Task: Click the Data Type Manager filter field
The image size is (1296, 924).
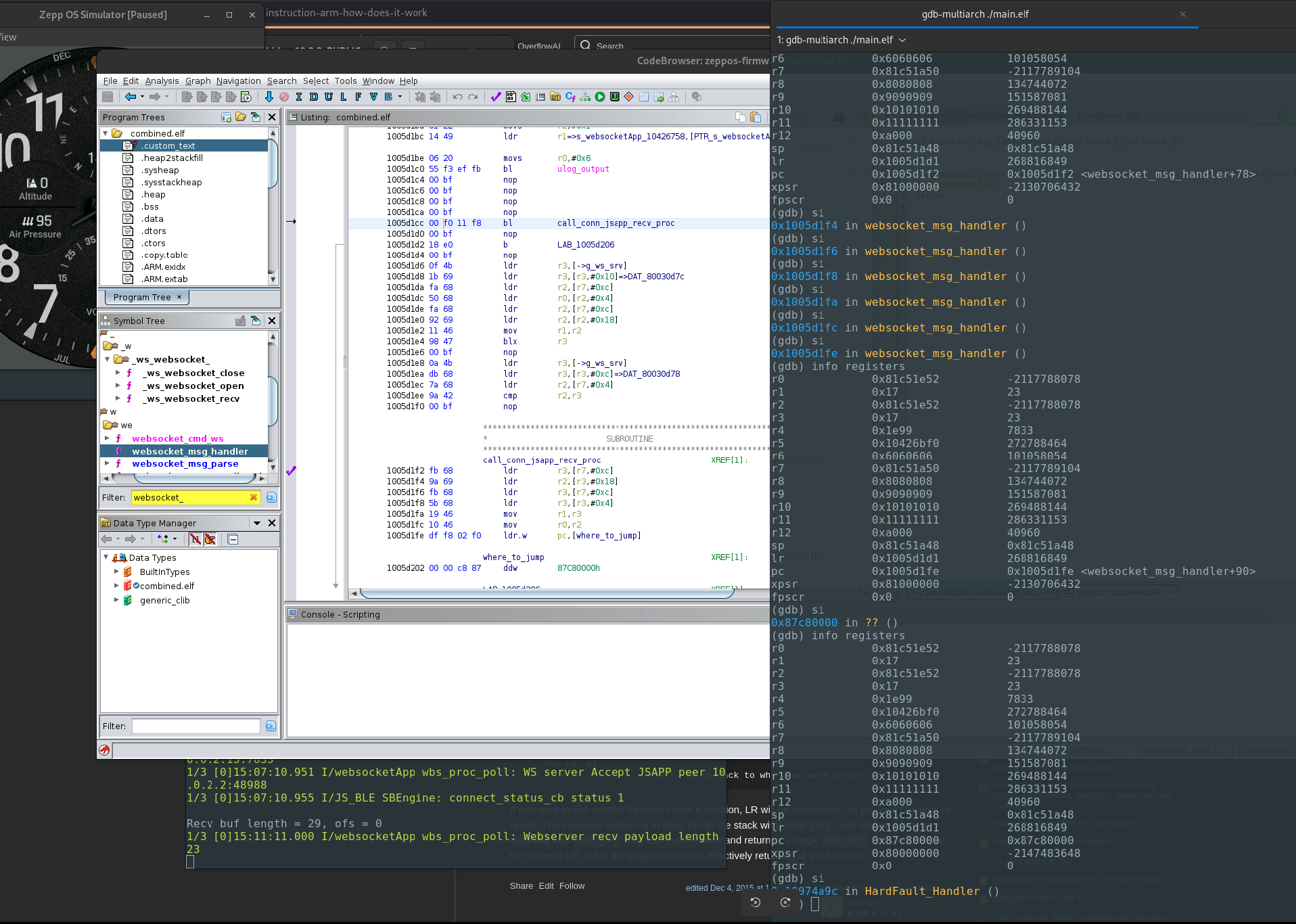Action: coord(196,726)
